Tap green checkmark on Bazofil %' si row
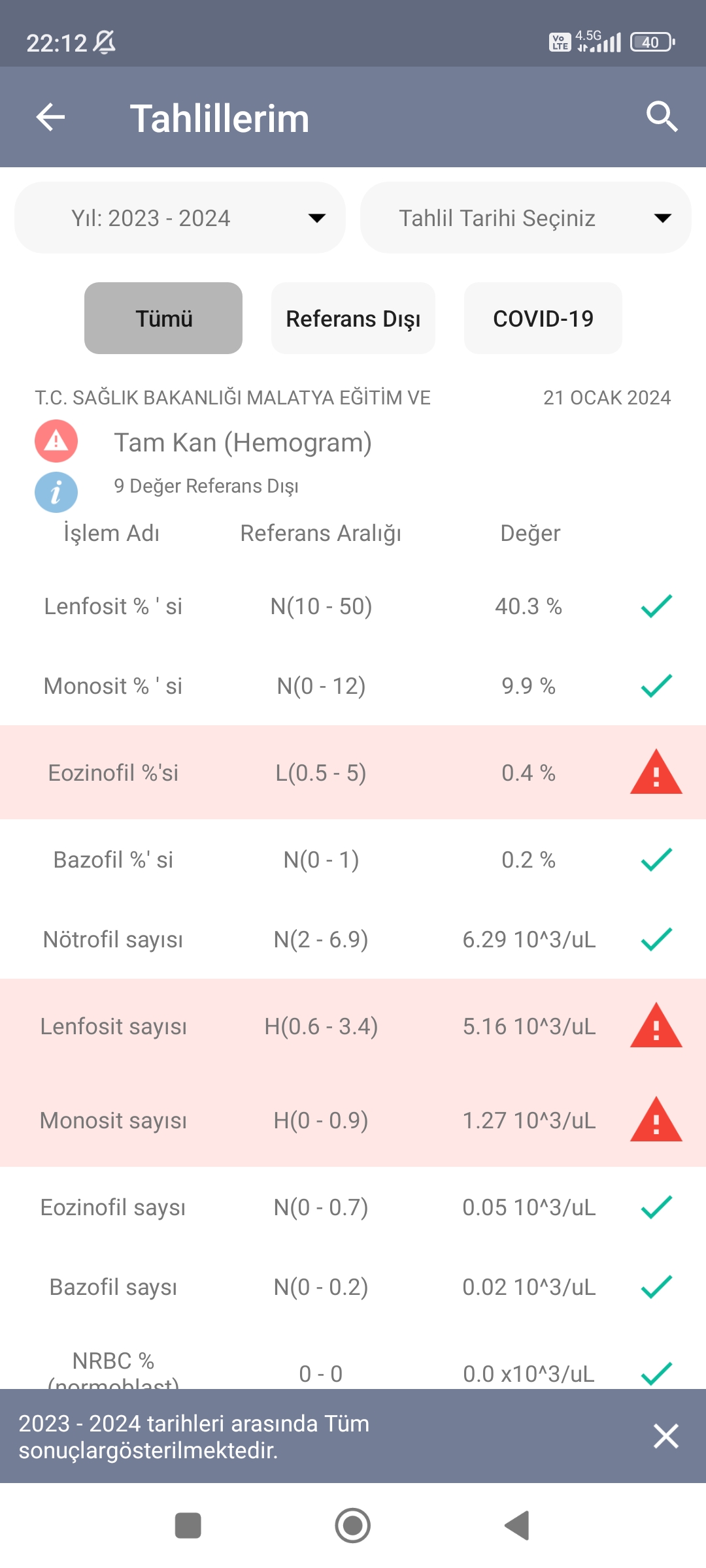Viewport: 706px width, 1568px height. pyautogui.click(x=656, y=860)
